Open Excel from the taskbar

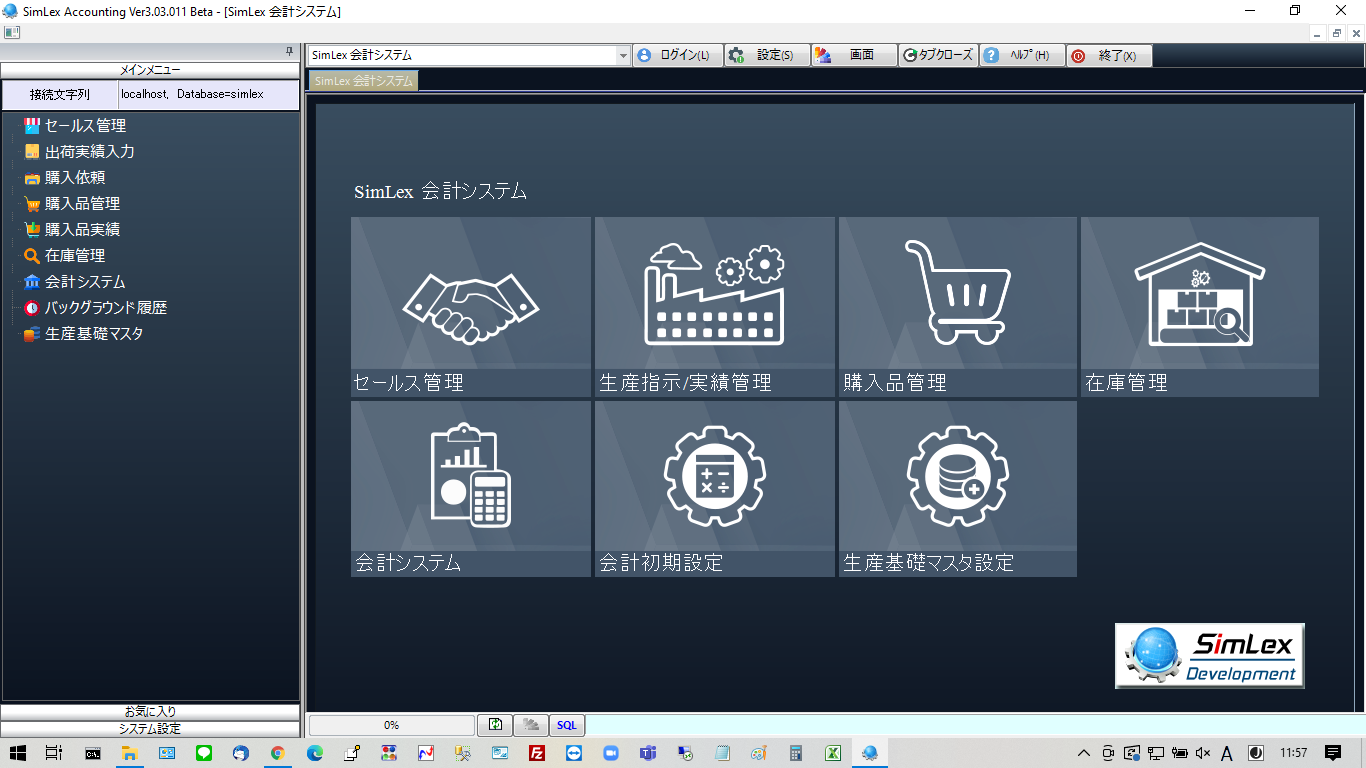point(832,753)
